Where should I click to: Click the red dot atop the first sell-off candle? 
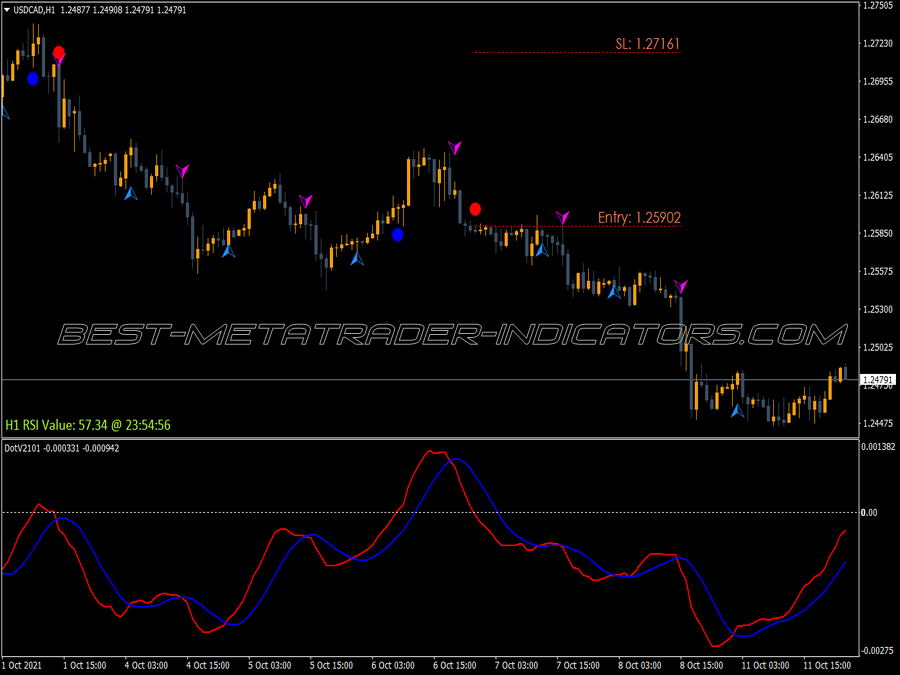[x=59, y=52]
